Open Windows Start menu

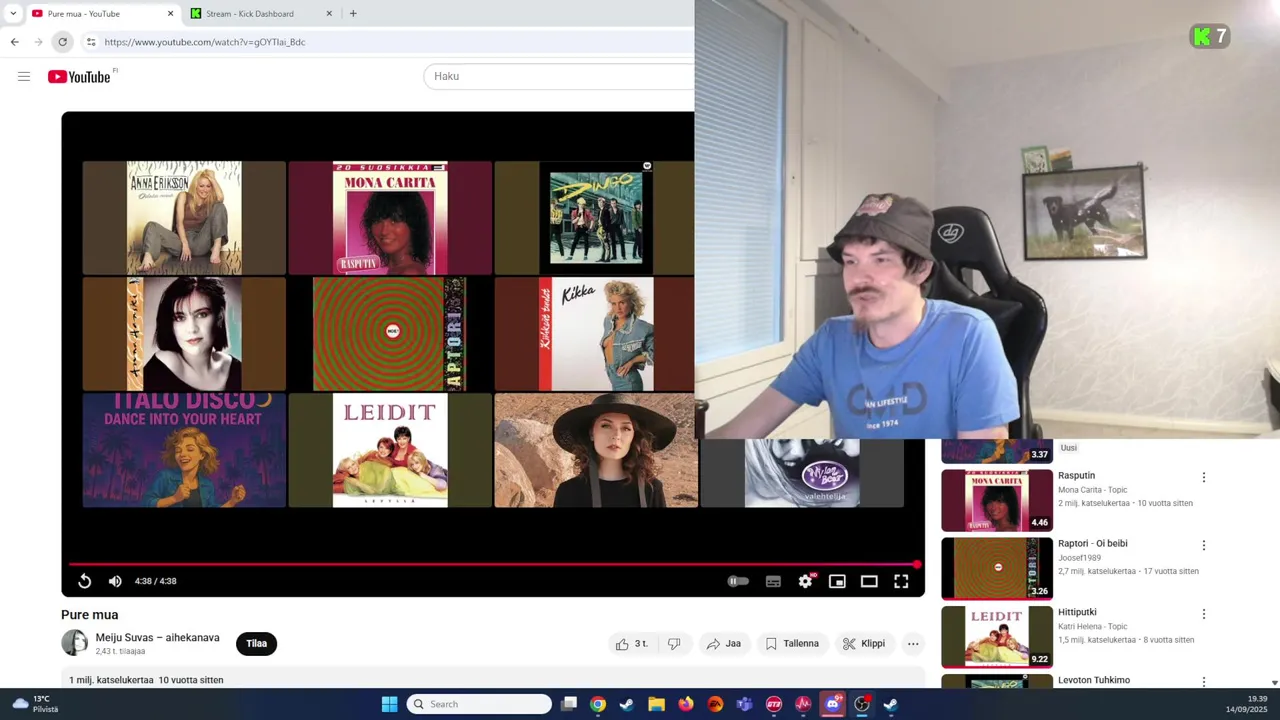pyautogui.click(x=389, y=704)
